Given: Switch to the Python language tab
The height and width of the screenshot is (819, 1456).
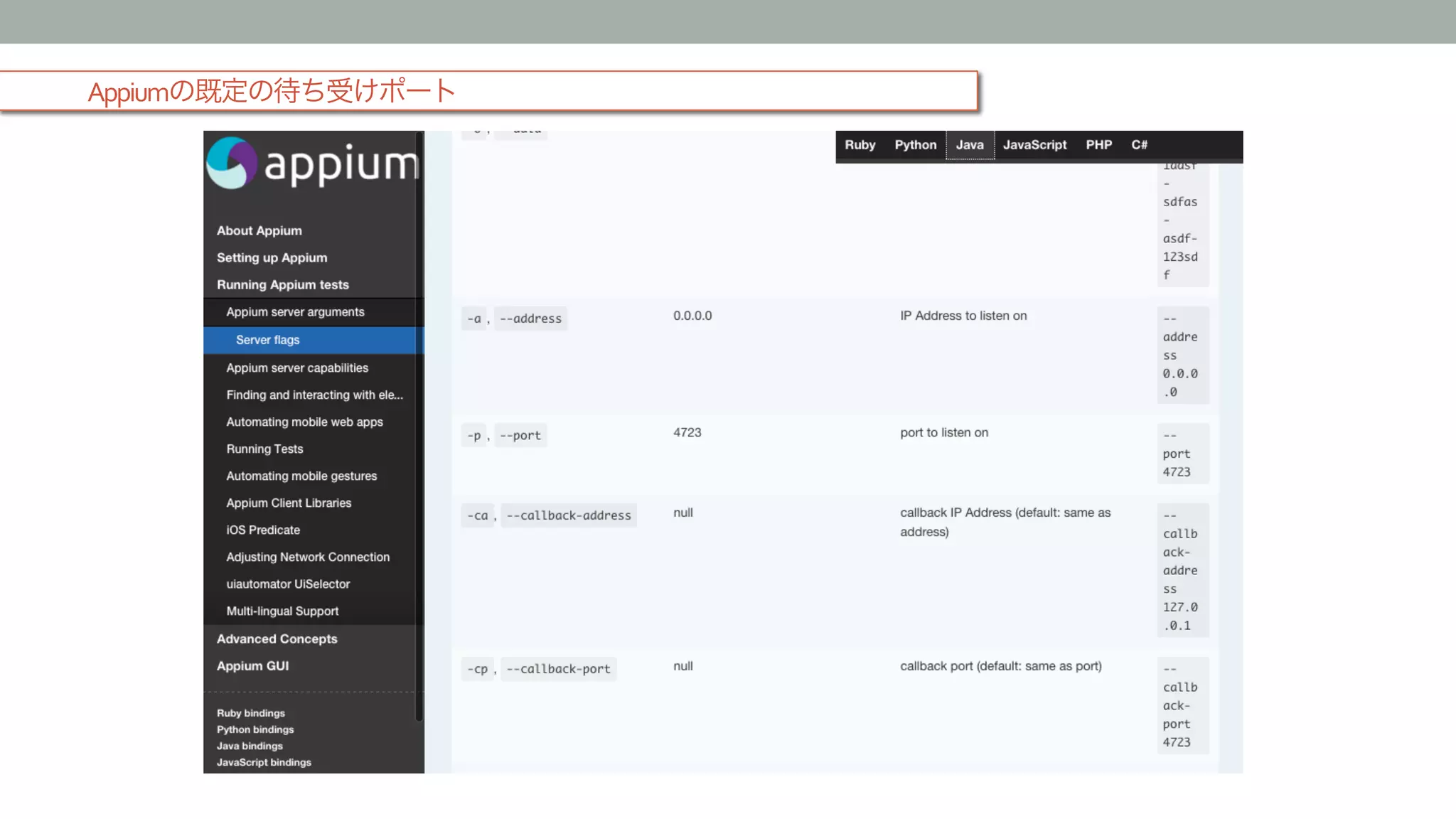Looking at the screenshot, I should click(x=916, y=145).
